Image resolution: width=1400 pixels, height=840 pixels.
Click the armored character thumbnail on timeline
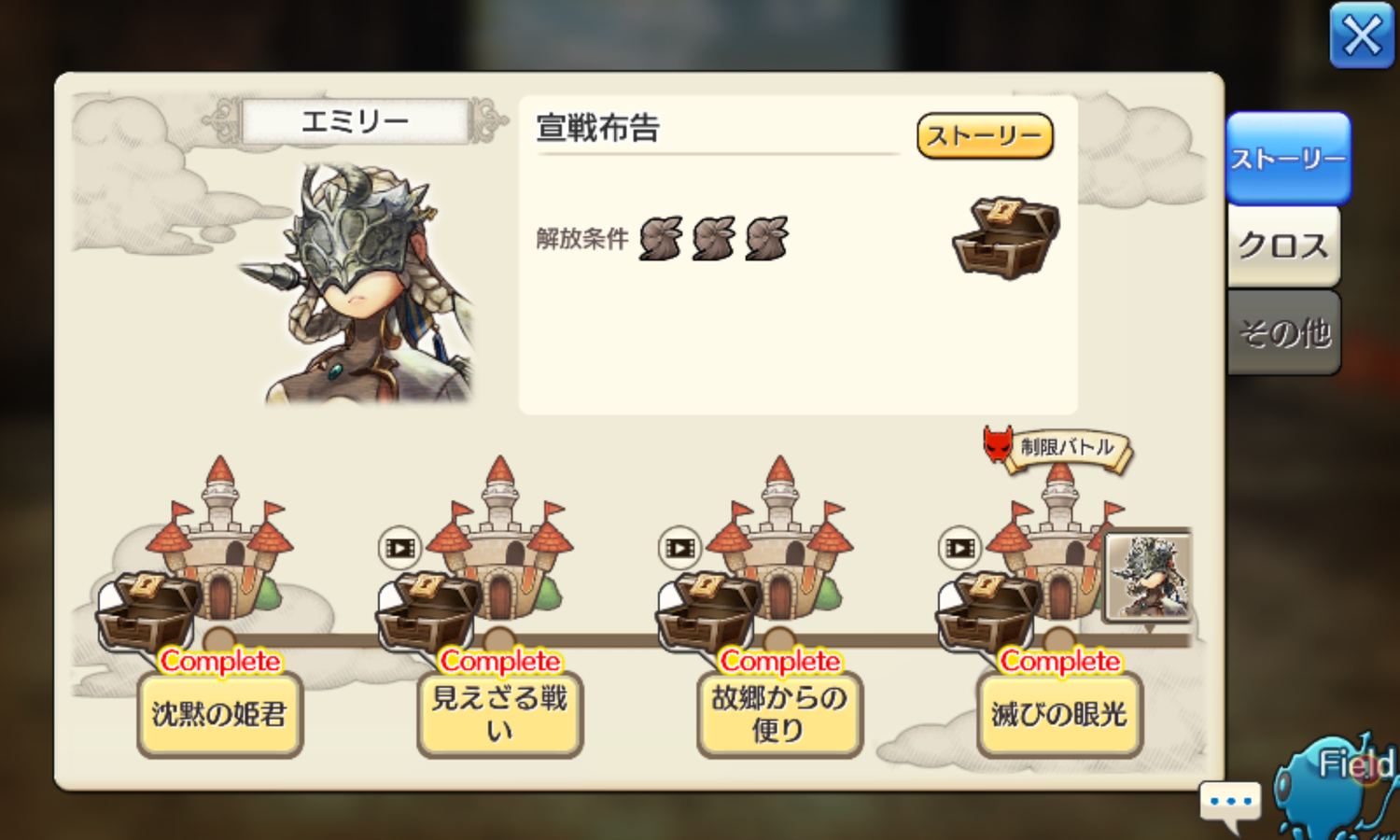coord(1148,576)
